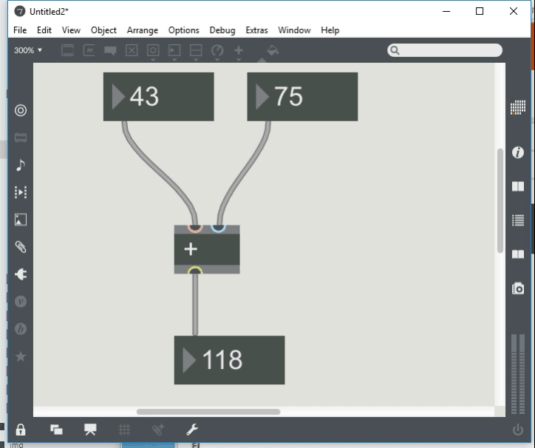This screenshot has height=448, width=535.
Task: Toggle the patcher lock at bottom left
Action: click(x=20, y=430)
